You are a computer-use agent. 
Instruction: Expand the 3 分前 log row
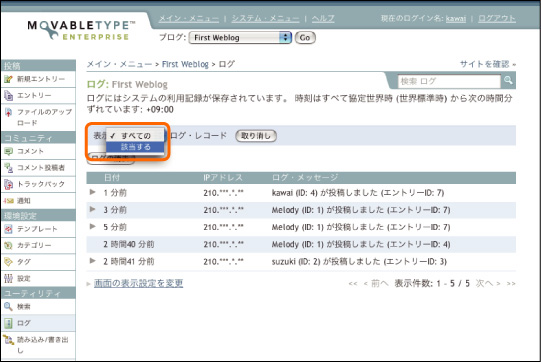92,209
